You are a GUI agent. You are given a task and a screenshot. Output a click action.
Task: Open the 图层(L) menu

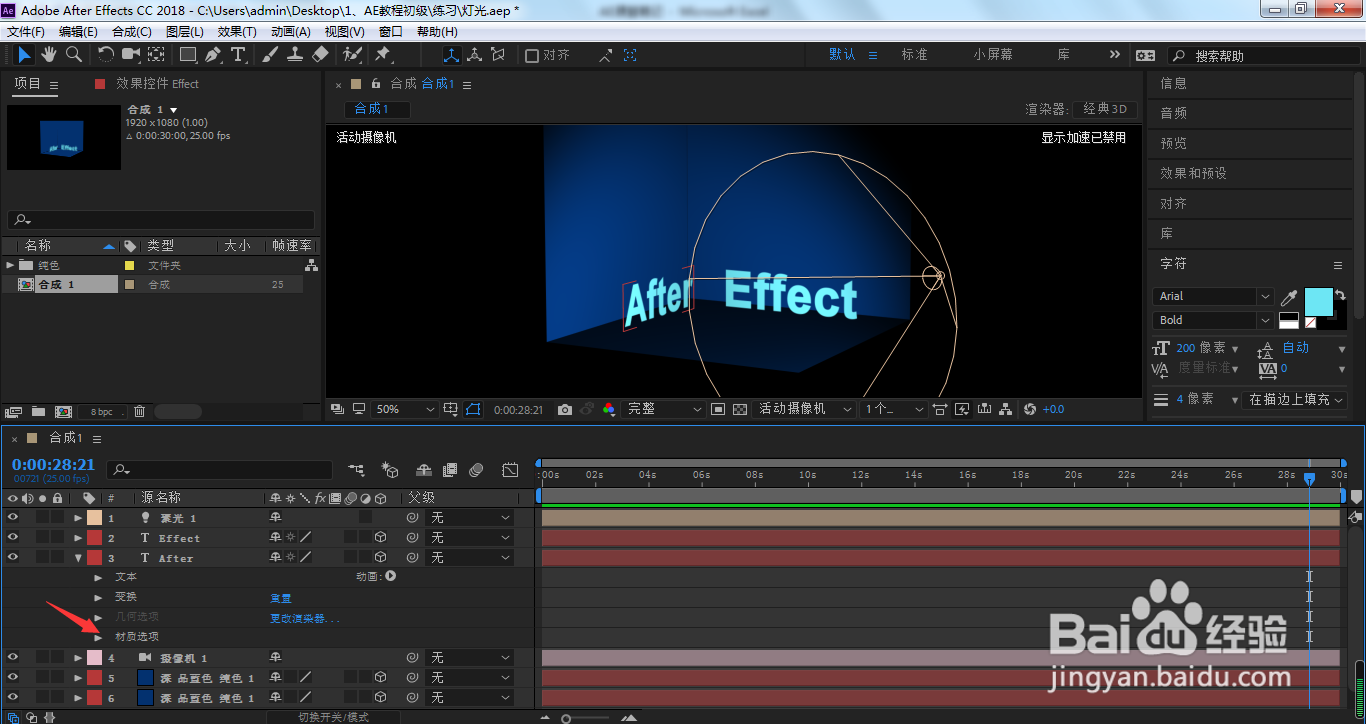[183, 31]
